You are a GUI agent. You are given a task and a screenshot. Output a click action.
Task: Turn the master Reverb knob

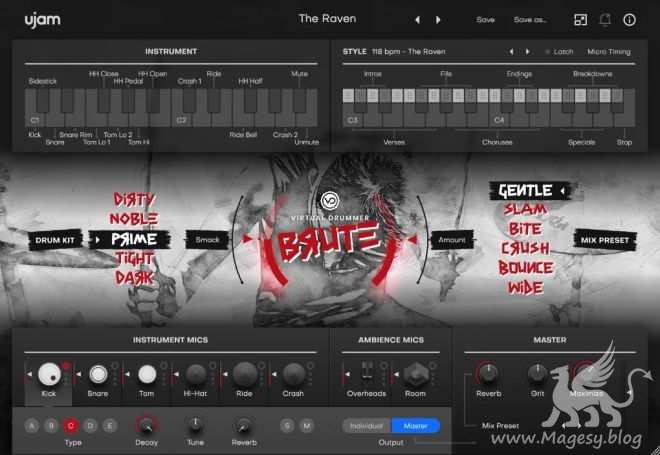[x=488, y=373]
